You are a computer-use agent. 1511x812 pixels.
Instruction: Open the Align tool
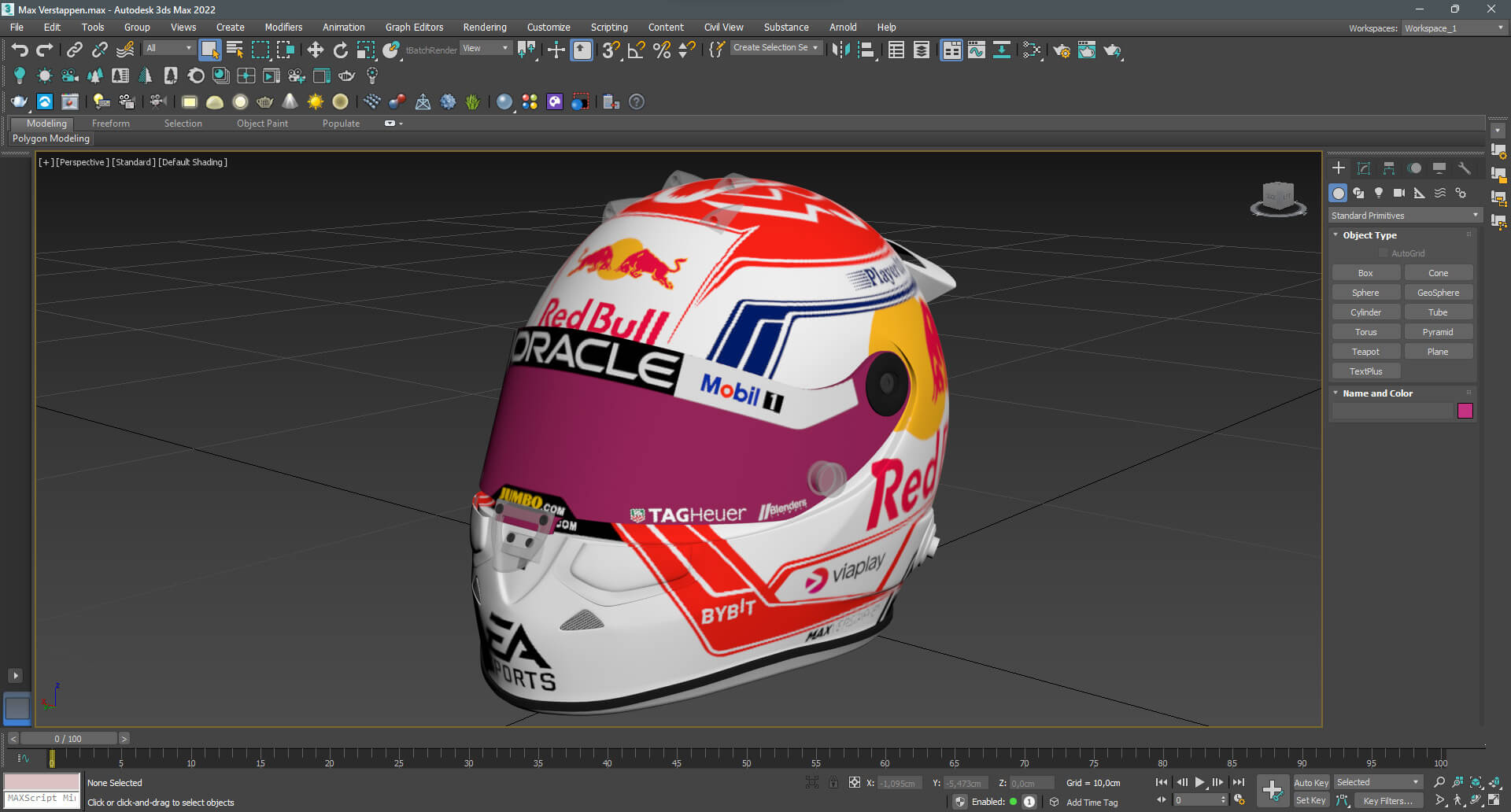(866, 50)
